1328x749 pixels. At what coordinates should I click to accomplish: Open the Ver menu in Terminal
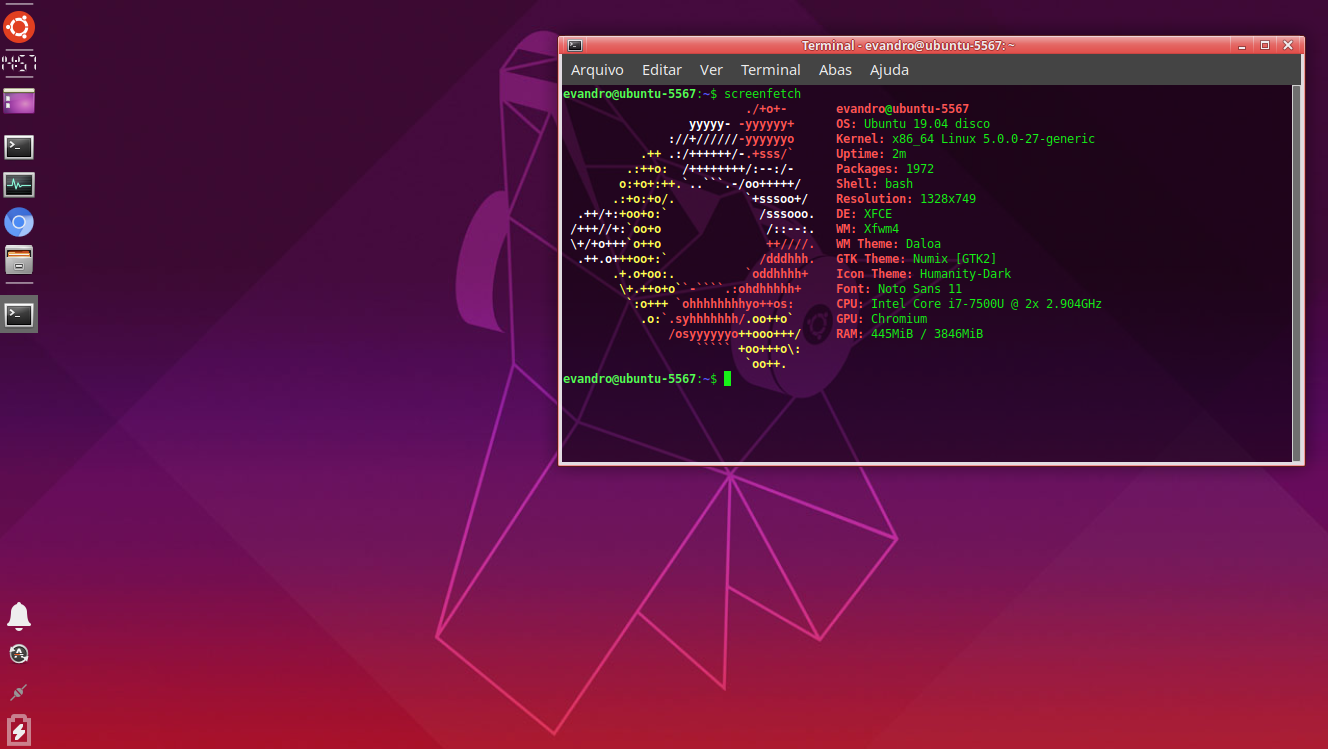click(x=711, y=70)
